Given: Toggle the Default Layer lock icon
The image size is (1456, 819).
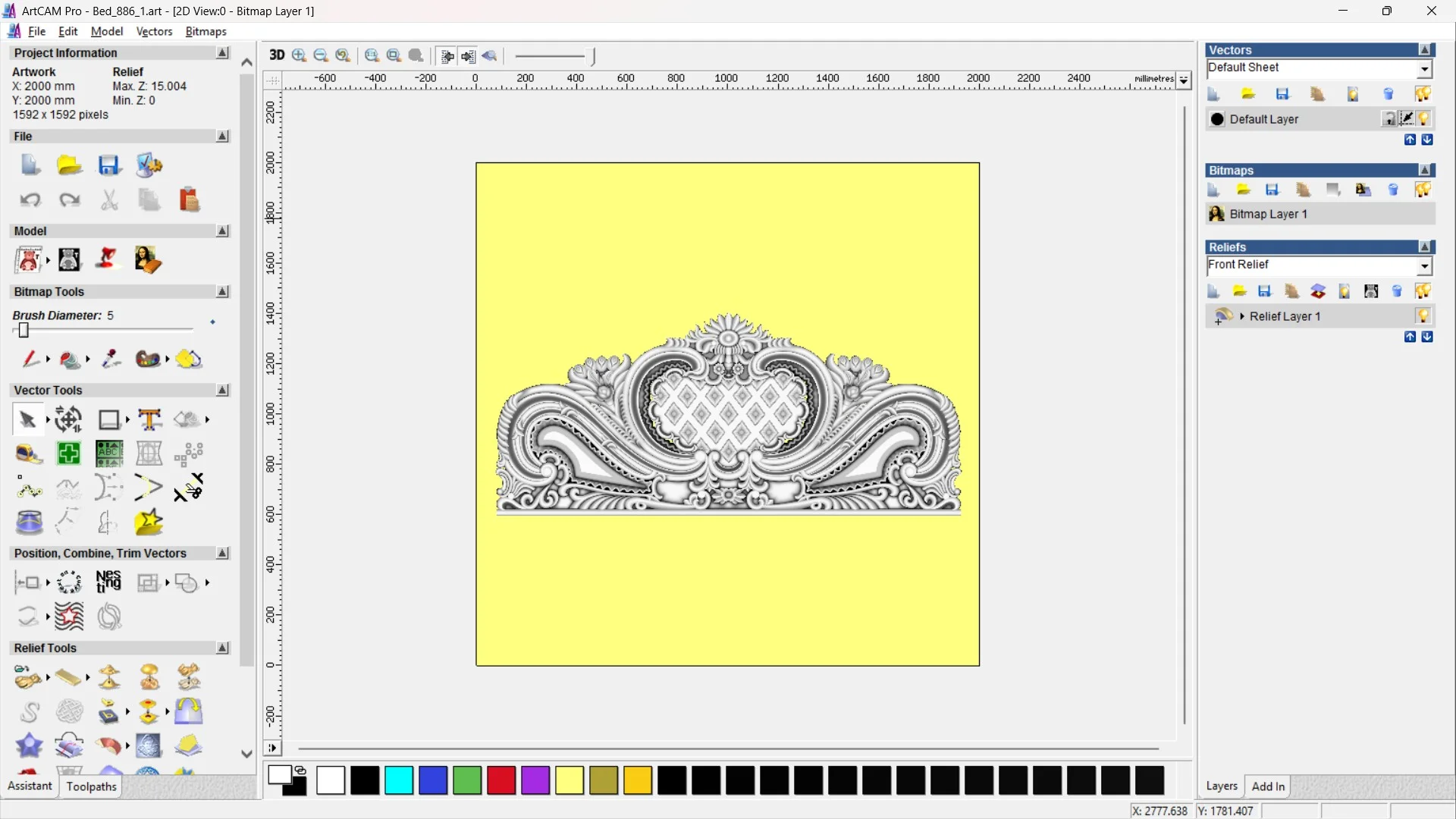Looking at the screenshot, I should click(x=1389, y=119).
